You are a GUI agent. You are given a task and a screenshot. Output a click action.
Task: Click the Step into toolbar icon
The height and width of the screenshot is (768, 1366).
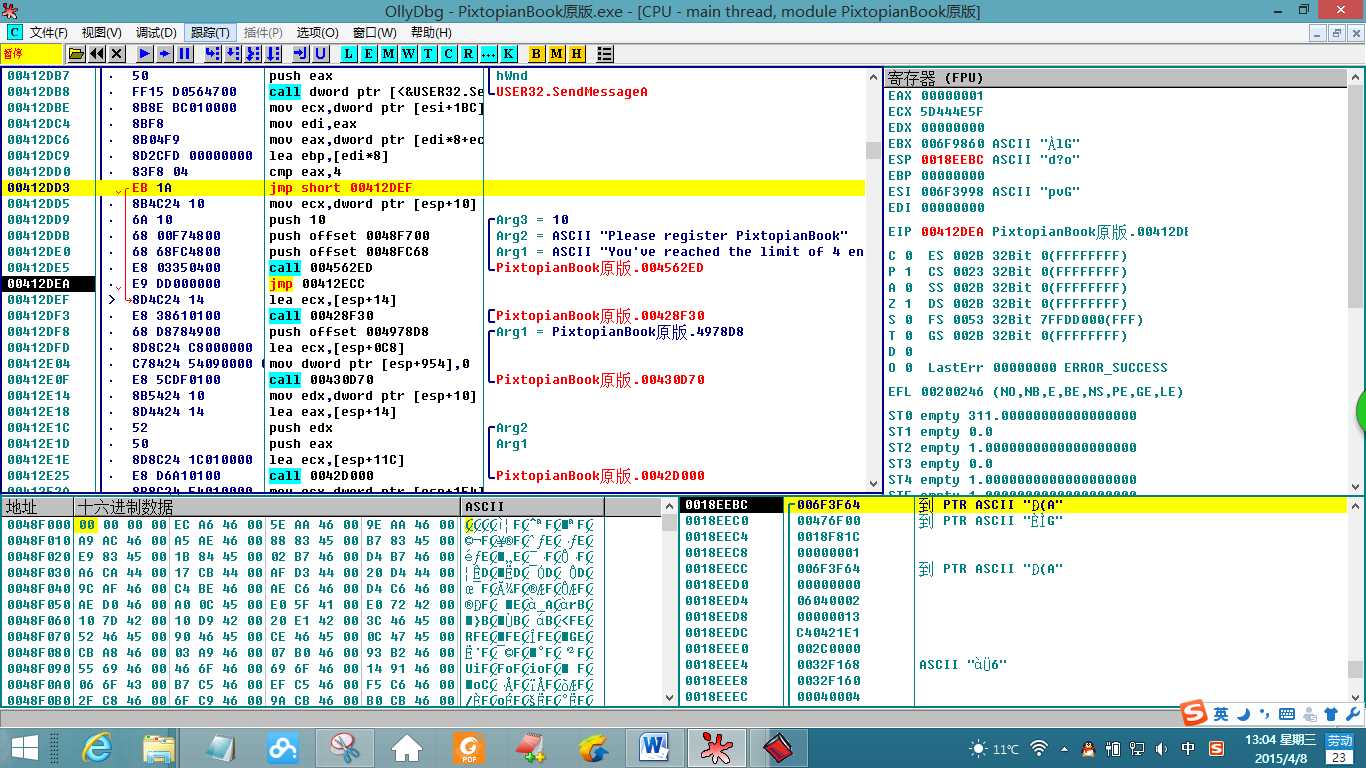point(213,53)
